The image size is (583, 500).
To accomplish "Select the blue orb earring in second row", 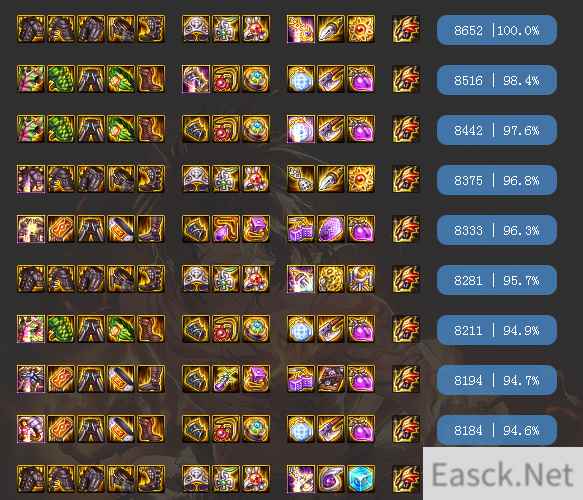I will pos(300,79).
